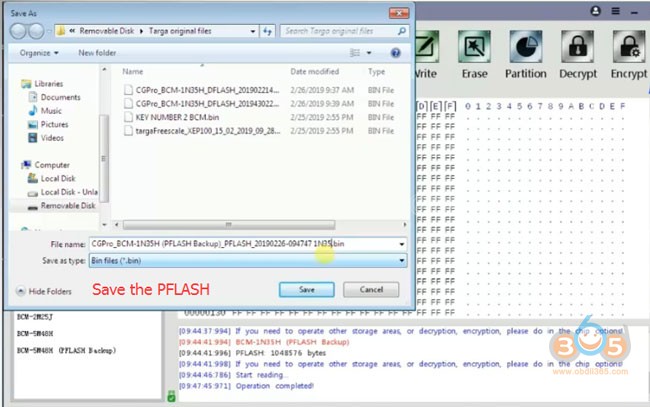650x407 pixels.
Task: Select BCM-5M48H in chip list
Action: 35,334
